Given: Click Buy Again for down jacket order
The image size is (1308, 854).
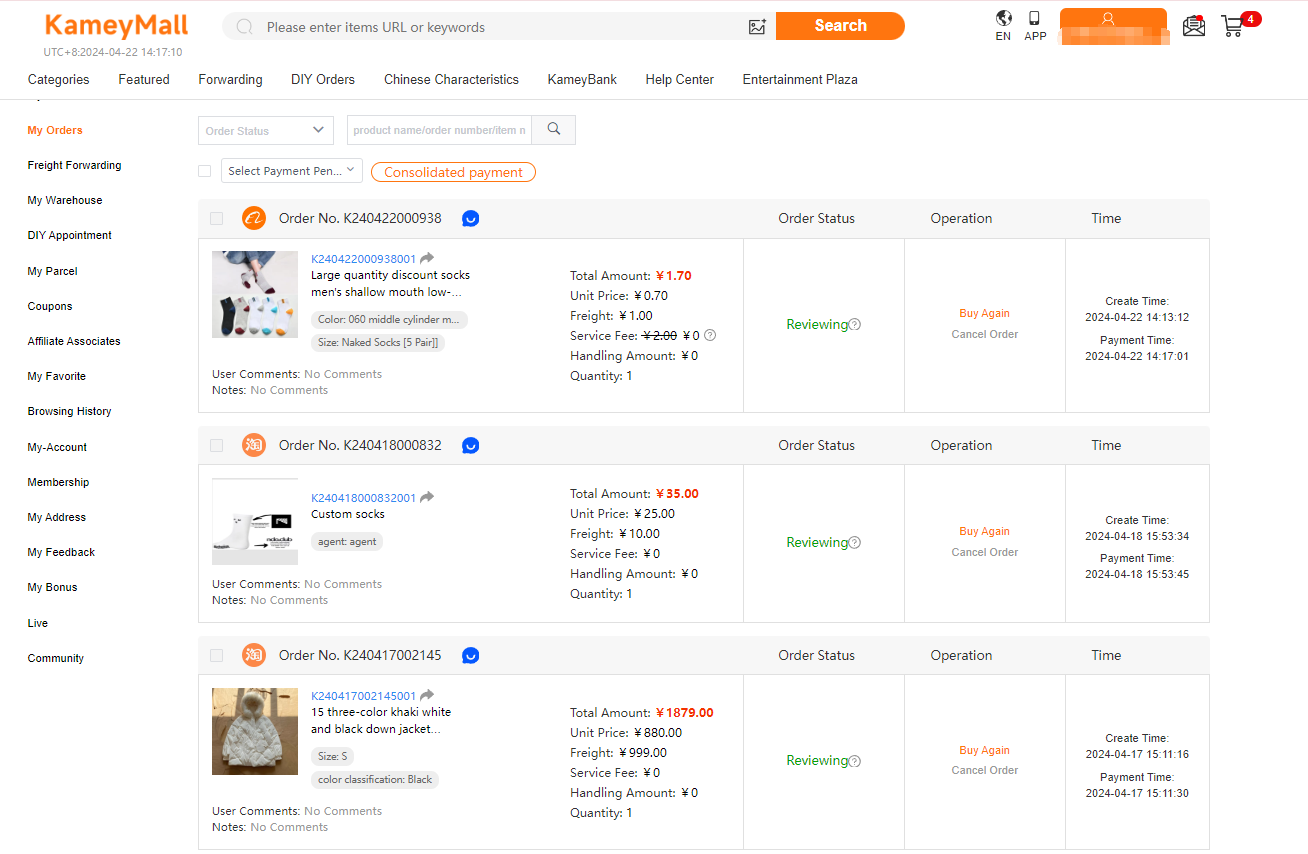Looking at the screenshot, I should click(x=985, y=750).
